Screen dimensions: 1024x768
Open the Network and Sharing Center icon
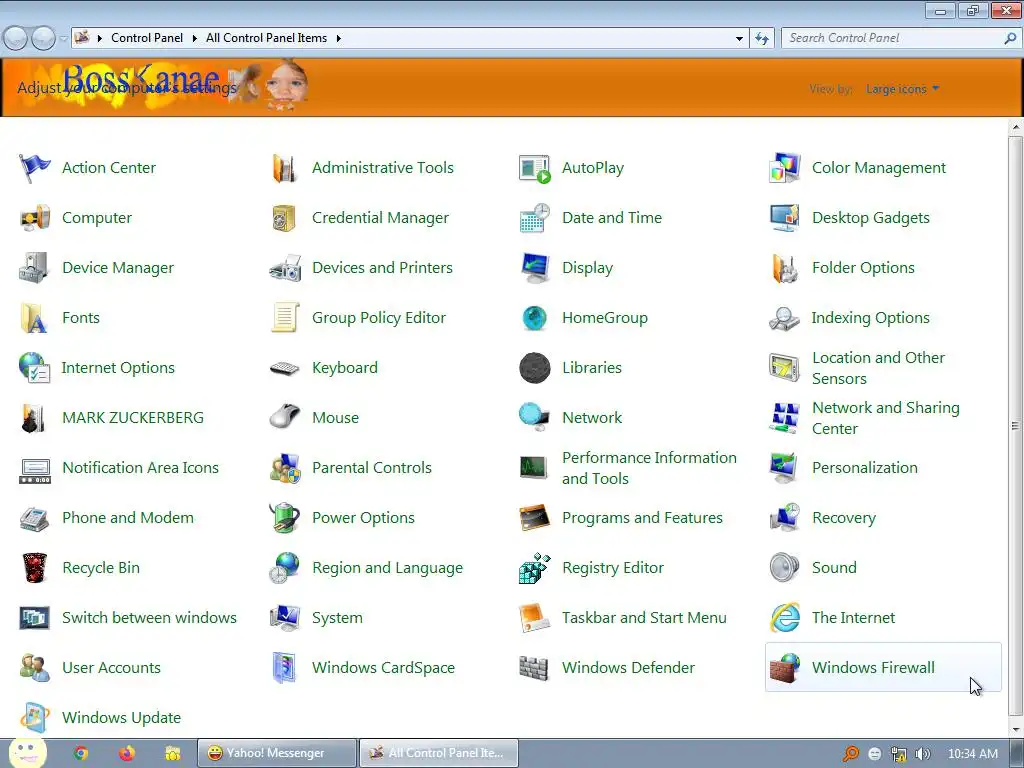click(784, 418)
